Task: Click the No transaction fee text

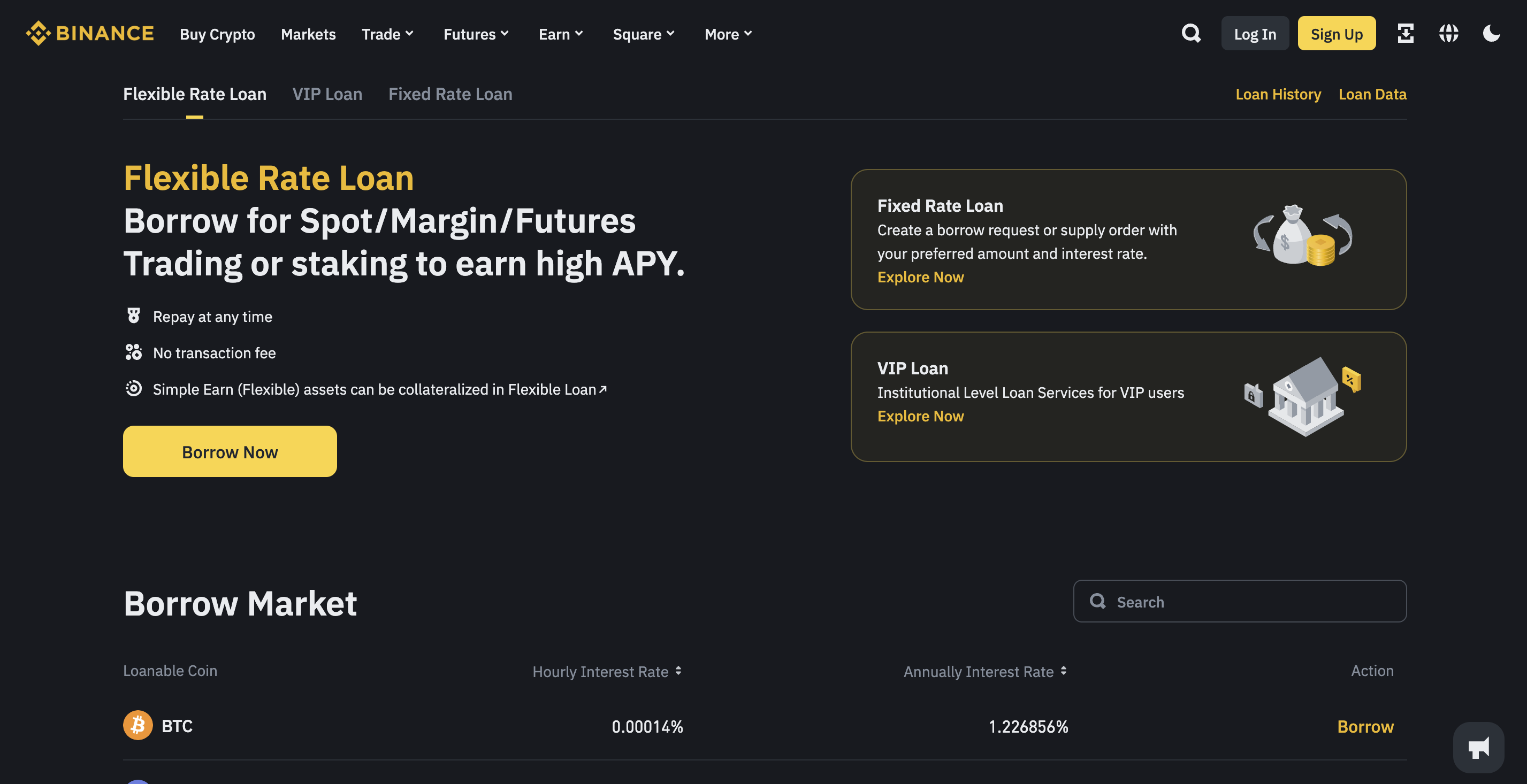Action: pos(214,352)
